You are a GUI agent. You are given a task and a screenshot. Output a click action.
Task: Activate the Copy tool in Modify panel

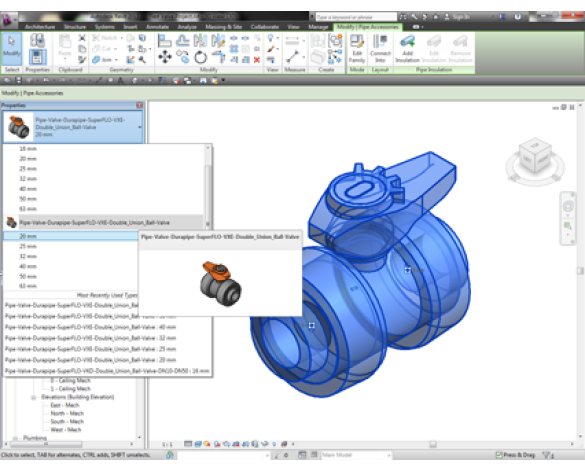[182, 57]
